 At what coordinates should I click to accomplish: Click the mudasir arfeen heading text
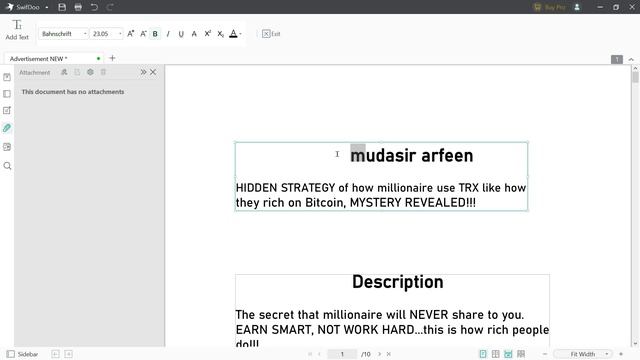click(x=412, y=156)
